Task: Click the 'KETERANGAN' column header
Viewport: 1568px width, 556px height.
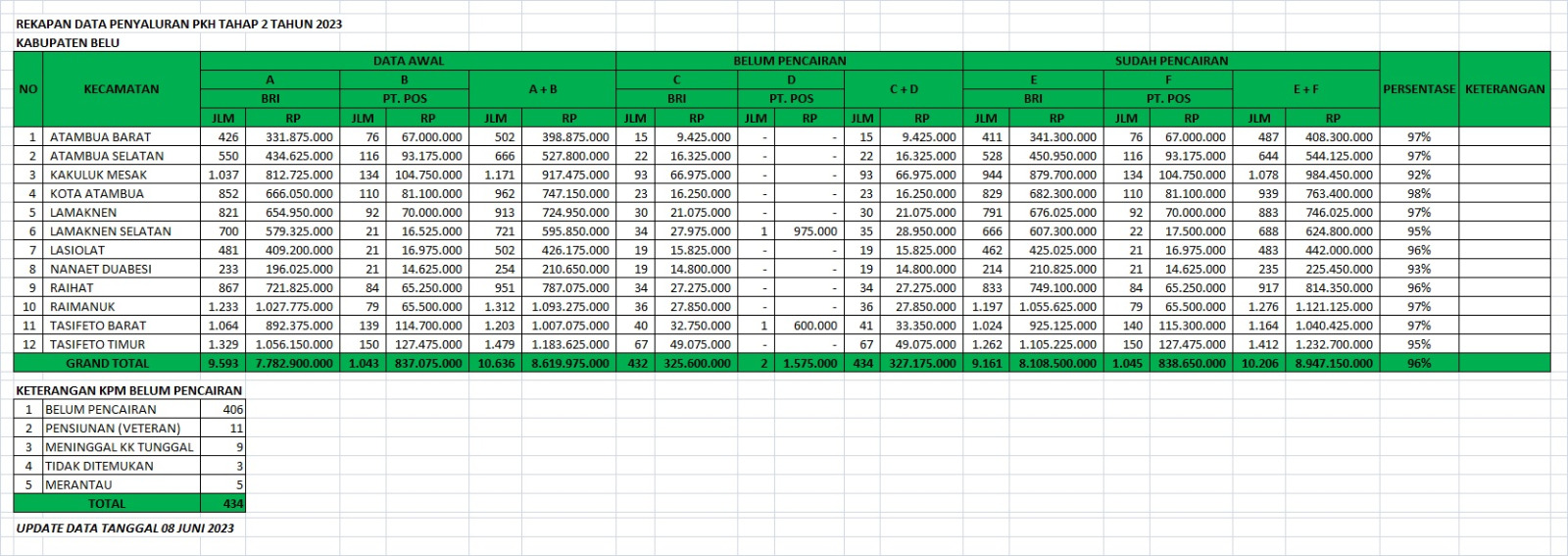Action: (1504, 89)
